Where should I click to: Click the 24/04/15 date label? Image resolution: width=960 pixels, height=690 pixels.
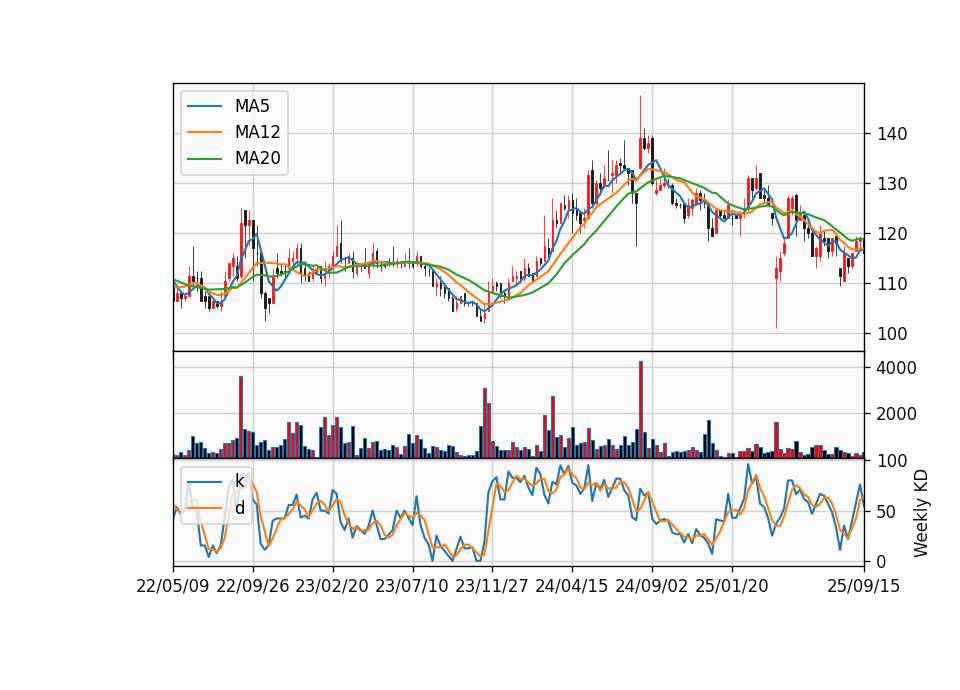coord(572,586)
